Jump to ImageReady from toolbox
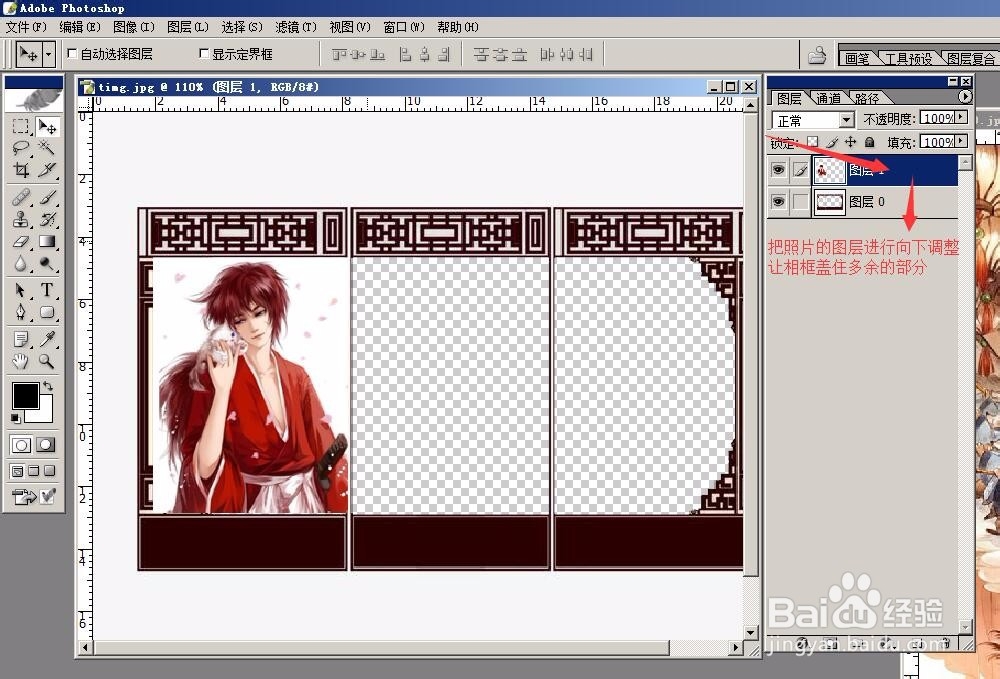Viewport: 1000px width, 679px height. [24, 496]
